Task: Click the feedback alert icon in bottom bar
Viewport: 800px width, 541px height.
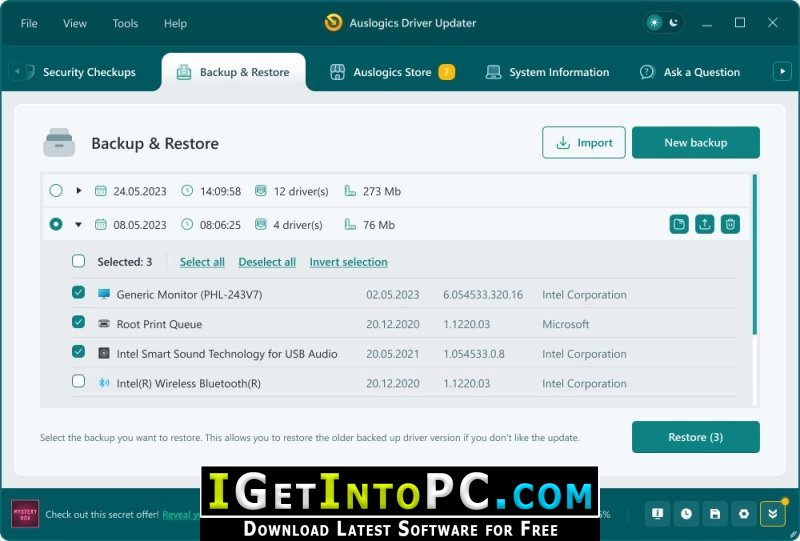Action: (657, 514)
